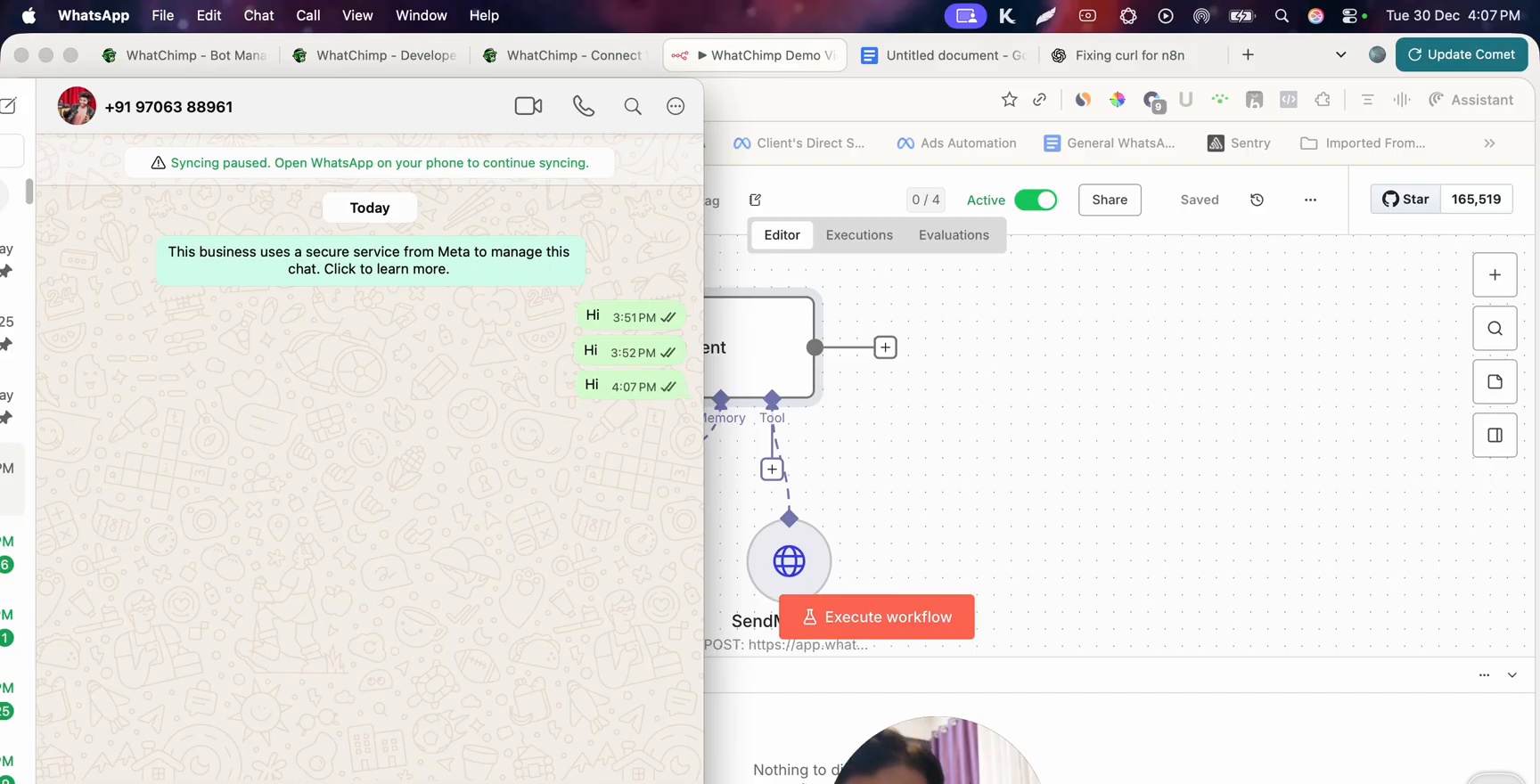Viewport: 1540px width, 784px height.
Task: Copy the page link icon in browser toolbar
Action: click(x=1039, y=100)
